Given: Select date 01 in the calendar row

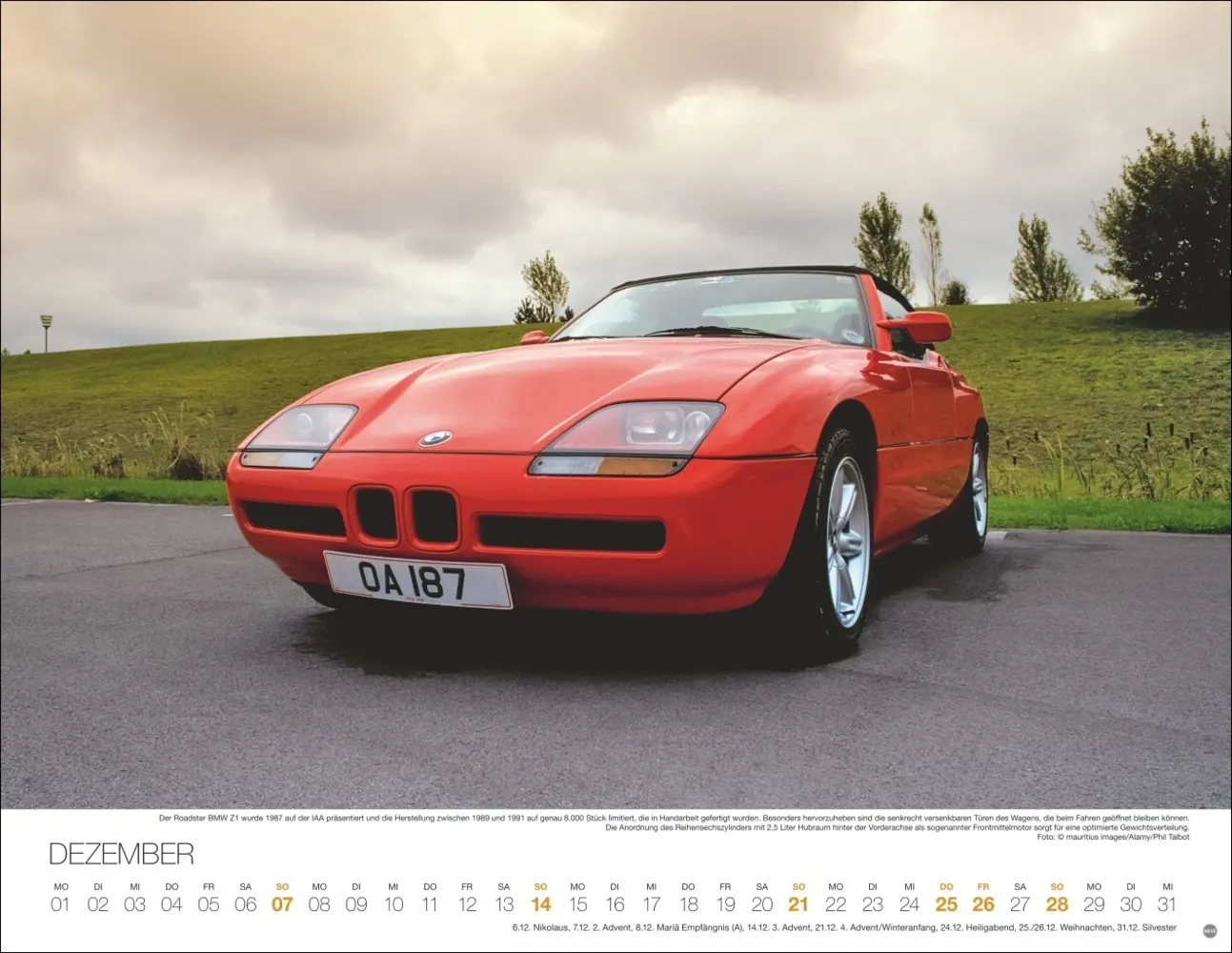Looking at the screenshot, I should pos(61,904).
